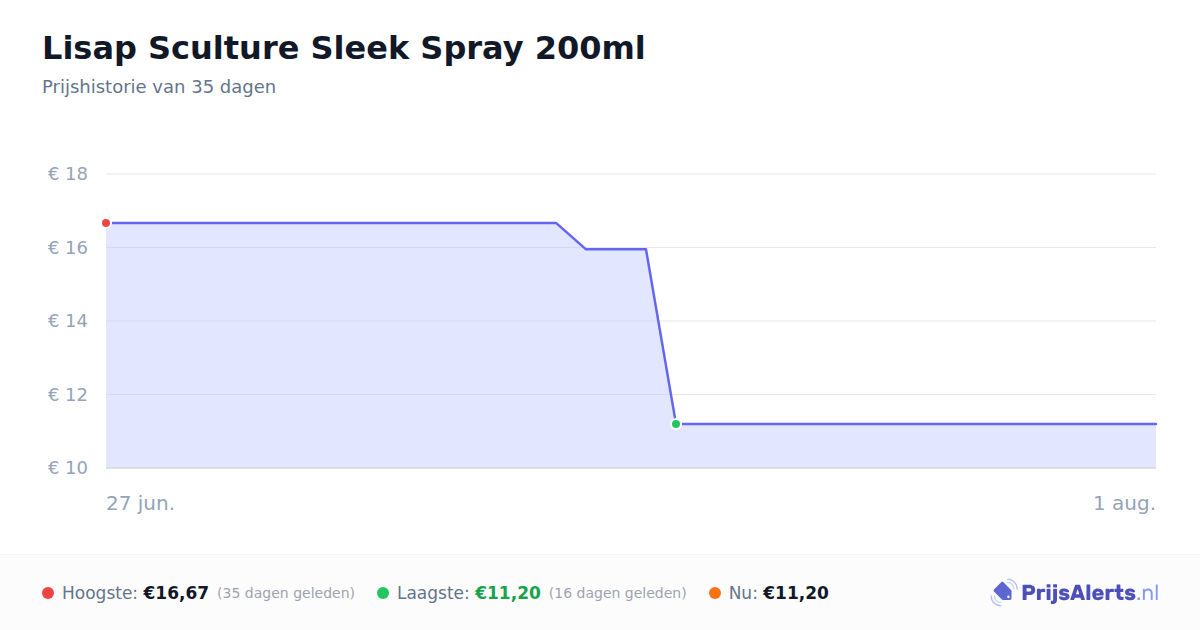Click the orange Nu legend dot
Viewport: 1200px width, 630px height.
tap(715, 593)
